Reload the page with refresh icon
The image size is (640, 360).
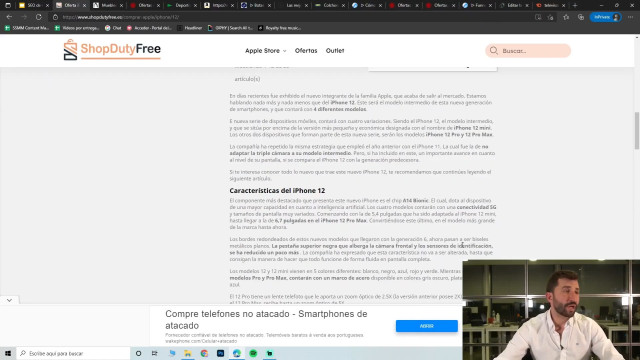38,17
